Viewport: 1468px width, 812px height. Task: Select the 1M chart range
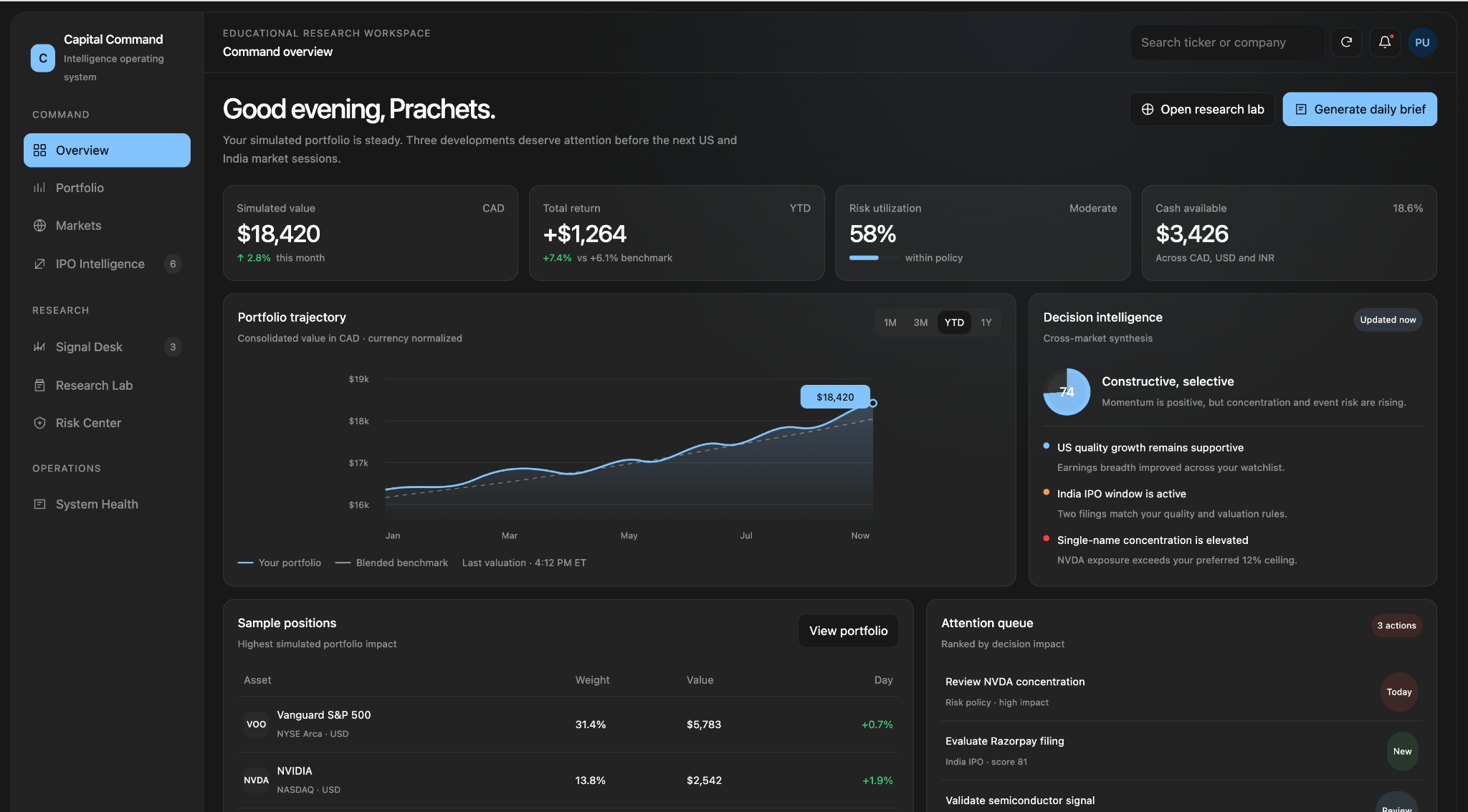pos(890,323)
